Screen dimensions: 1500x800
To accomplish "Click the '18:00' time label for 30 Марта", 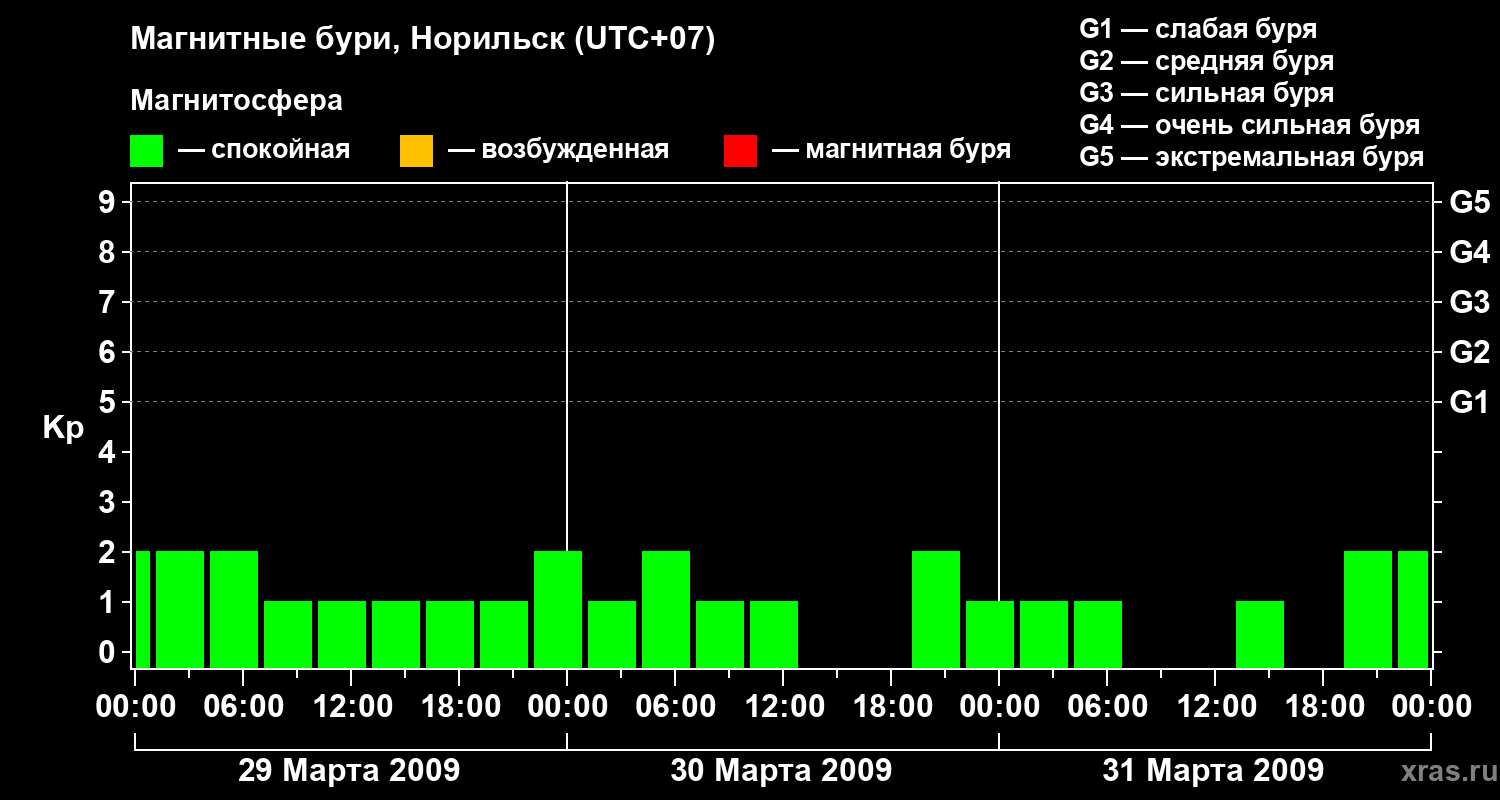I will [x=891, y=707].
